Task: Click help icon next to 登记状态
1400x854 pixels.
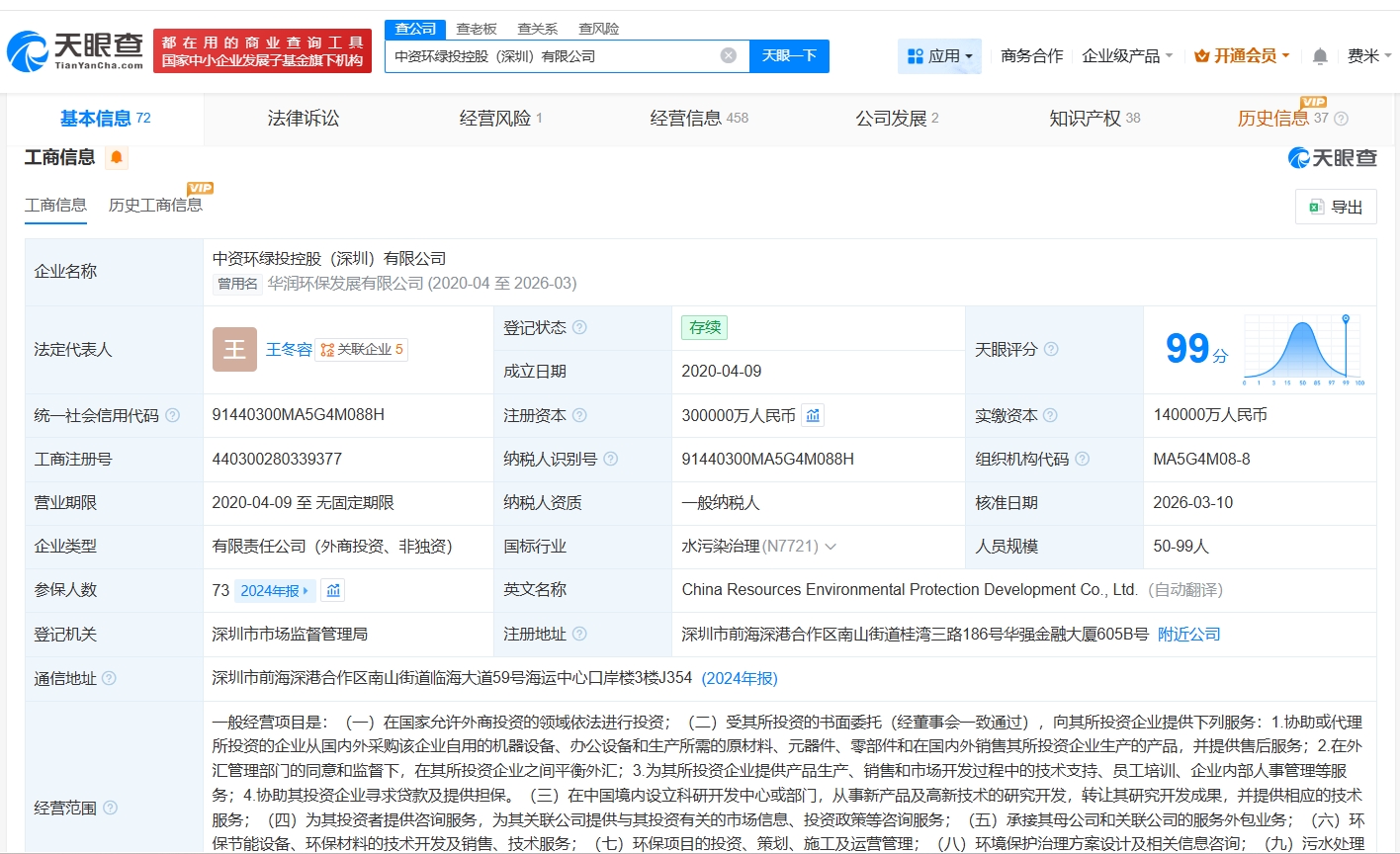Action: pos(579,328)
